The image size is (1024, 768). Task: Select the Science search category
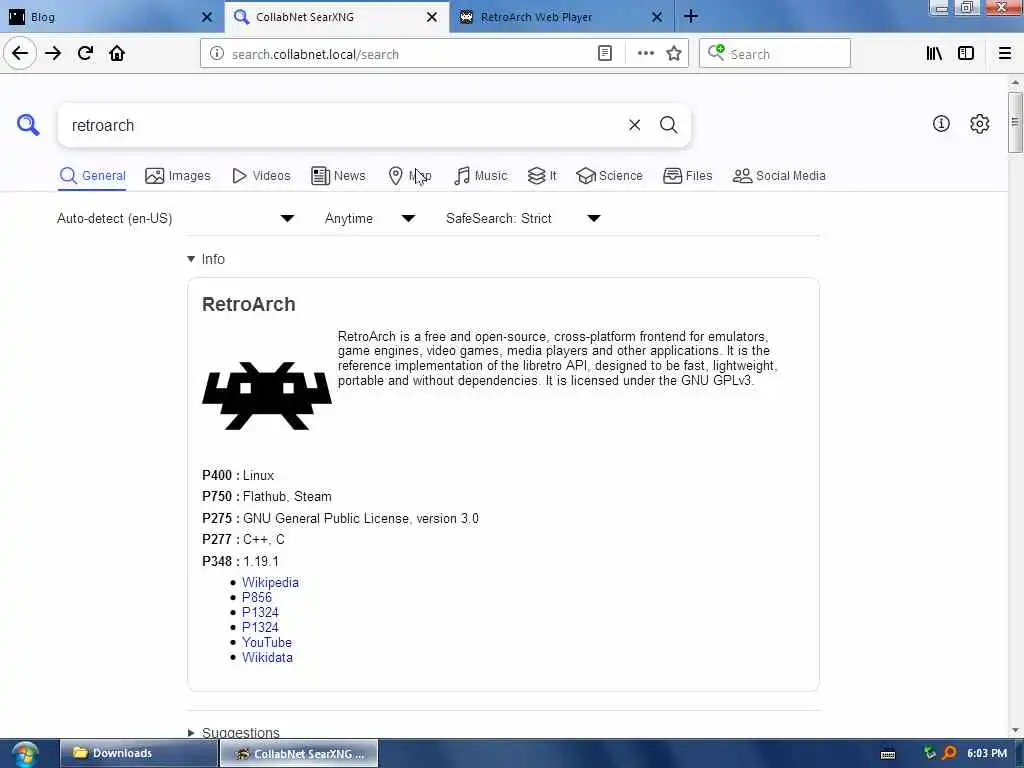(609, 176)
